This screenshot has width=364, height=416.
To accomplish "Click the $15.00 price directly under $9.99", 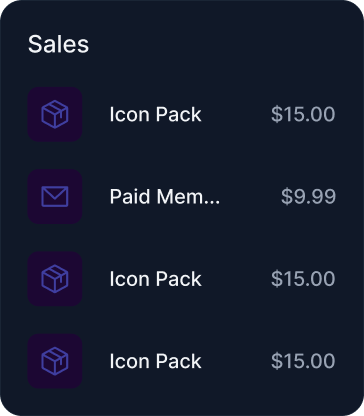I will (303, 279).
